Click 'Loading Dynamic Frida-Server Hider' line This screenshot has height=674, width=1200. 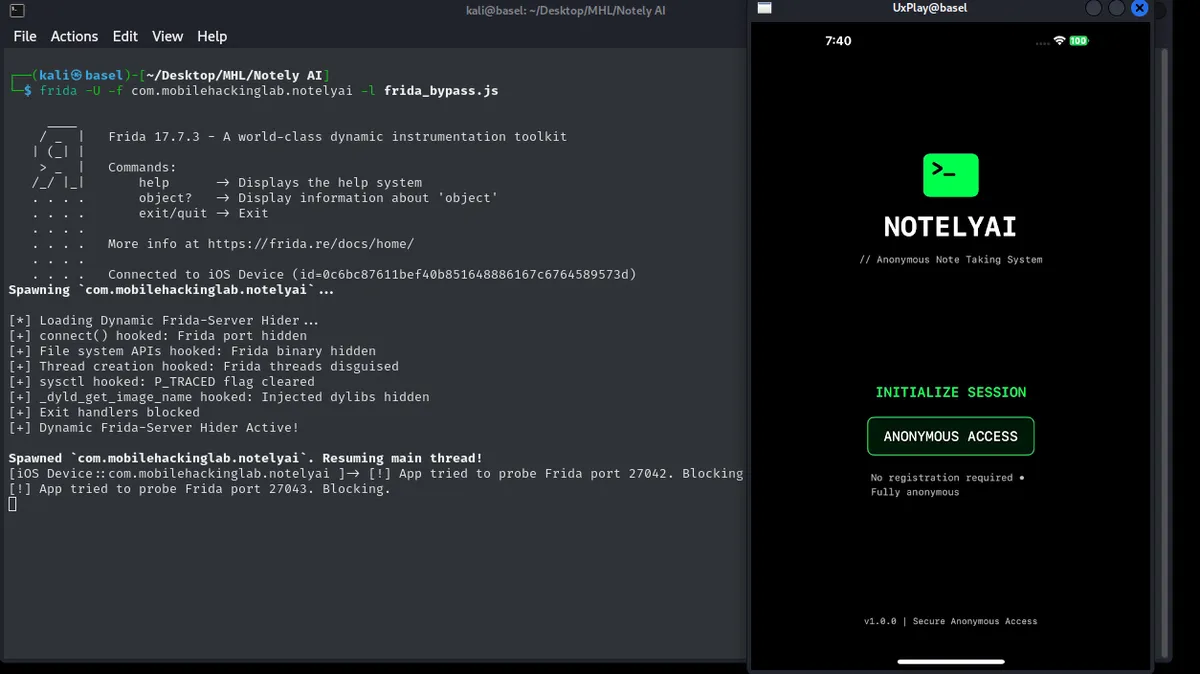[165, 321]
